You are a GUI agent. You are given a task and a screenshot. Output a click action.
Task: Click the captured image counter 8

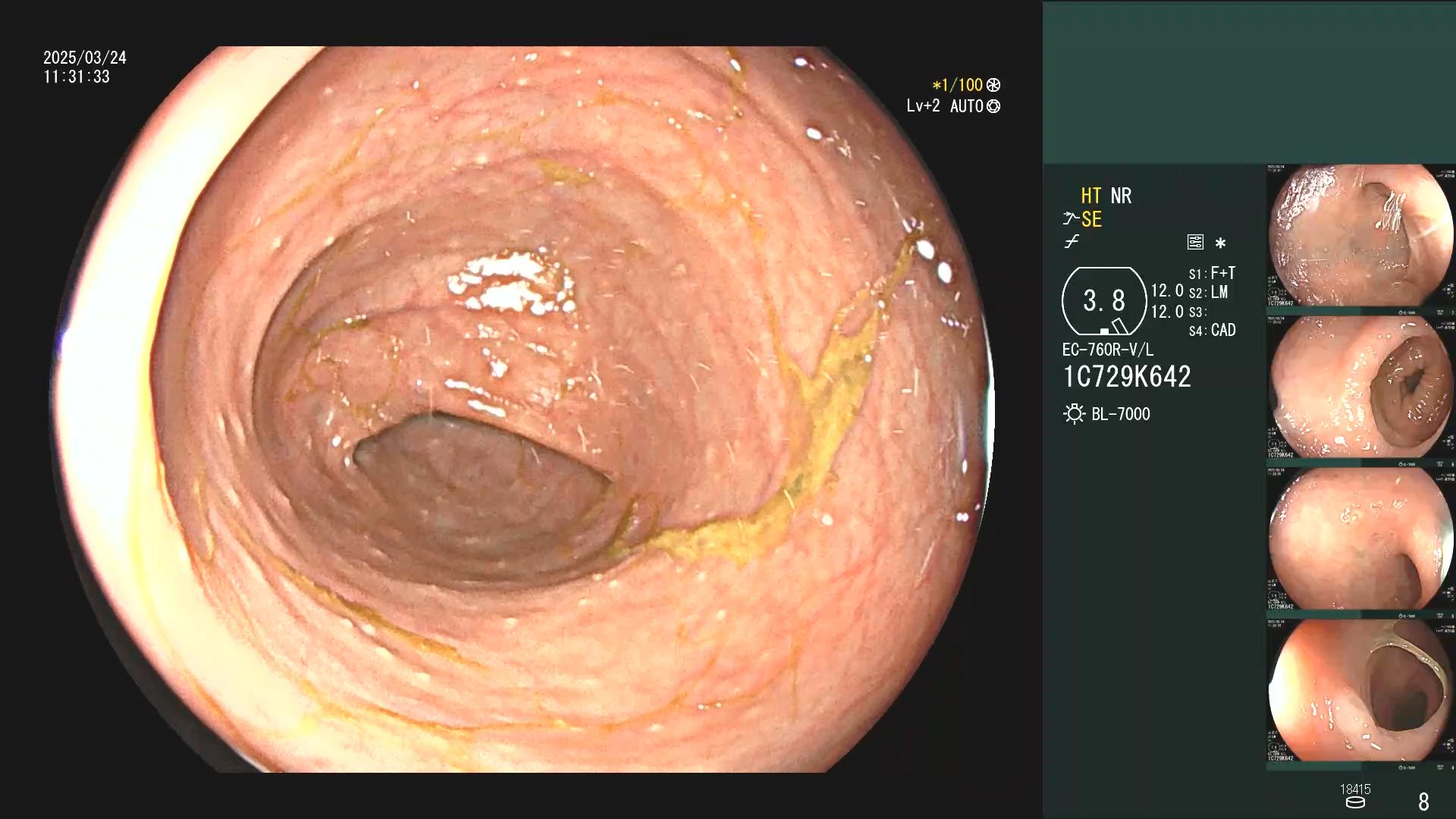pyautogui.click(x=1423, y=802)
